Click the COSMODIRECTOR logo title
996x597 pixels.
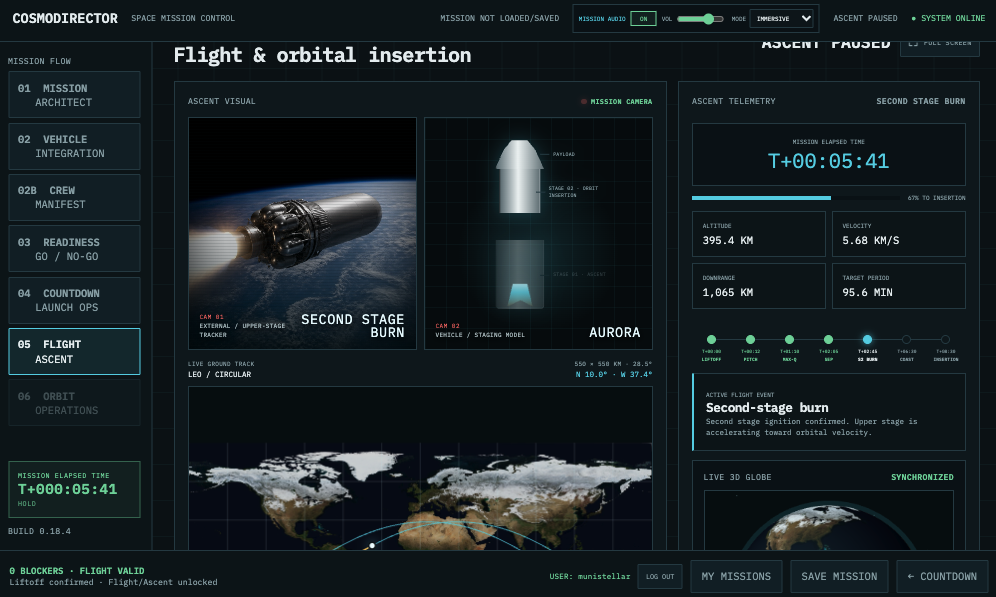pyautogui.click(x=65, y=18)
